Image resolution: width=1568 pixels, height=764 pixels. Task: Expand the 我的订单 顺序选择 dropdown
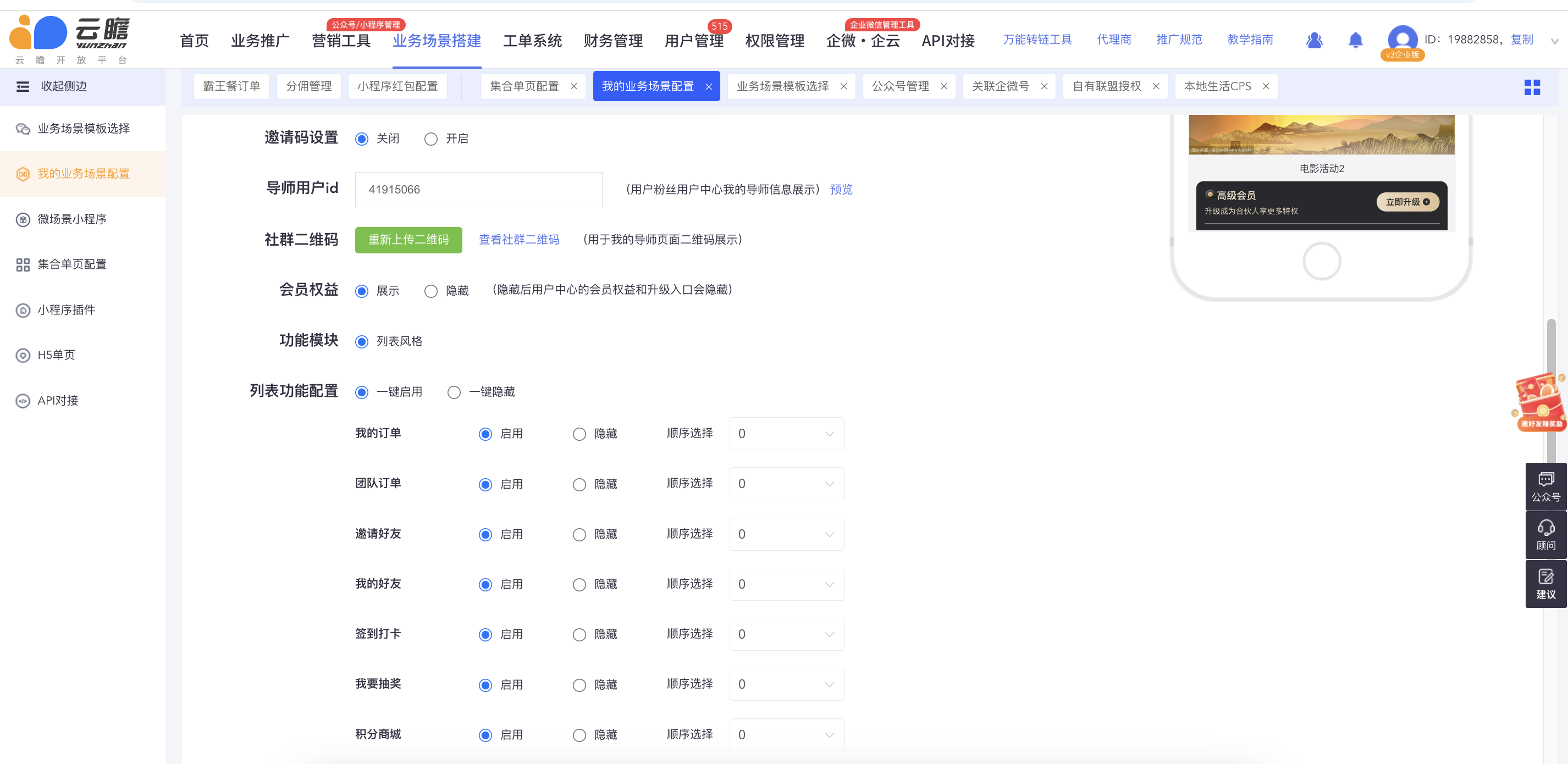click(x=786, y=434)
